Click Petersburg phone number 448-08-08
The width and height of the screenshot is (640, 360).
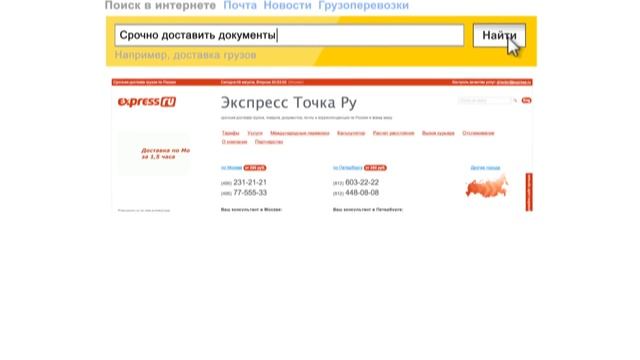coord(362,193)
